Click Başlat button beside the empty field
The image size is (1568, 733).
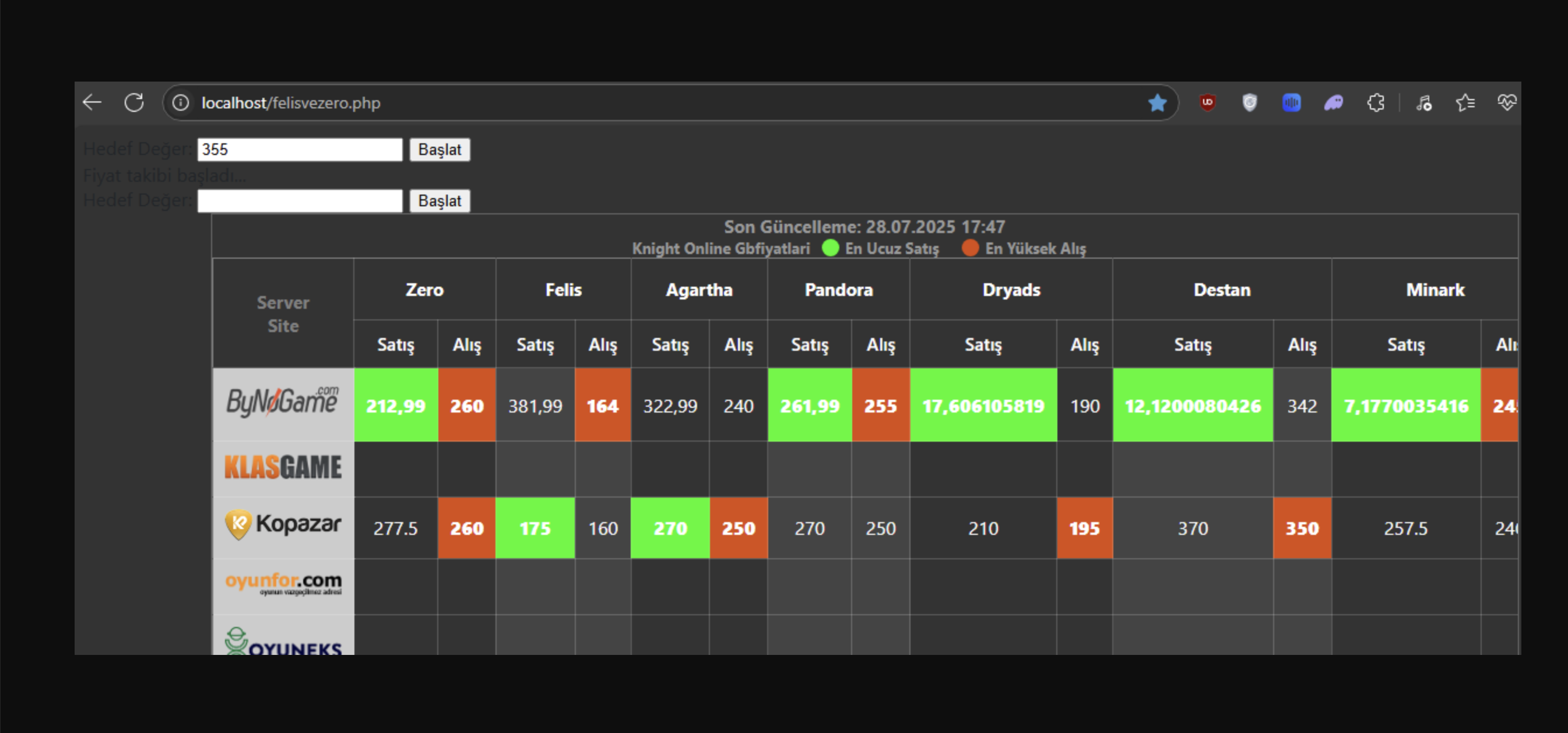440,201
